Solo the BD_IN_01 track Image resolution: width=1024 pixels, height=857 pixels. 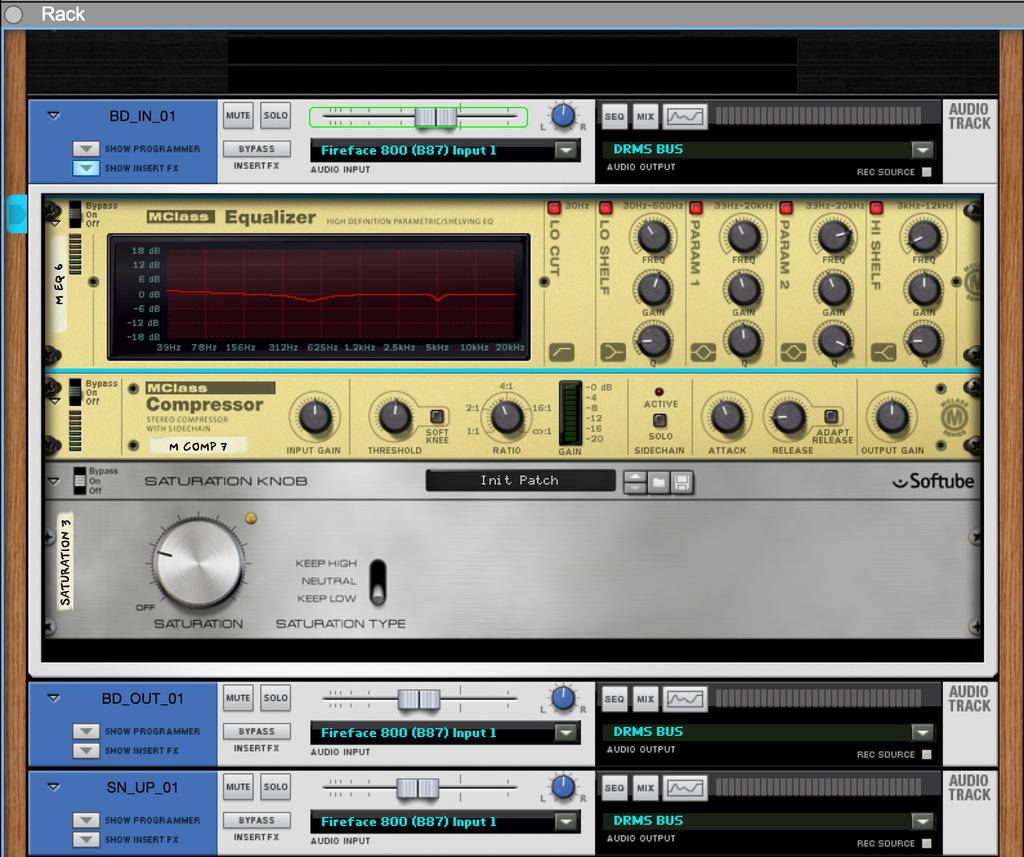click(x=276, y=116)
